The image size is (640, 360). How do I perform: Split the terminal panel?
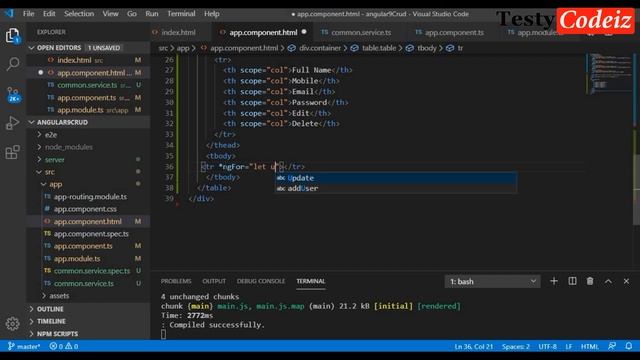coord(572,281)
